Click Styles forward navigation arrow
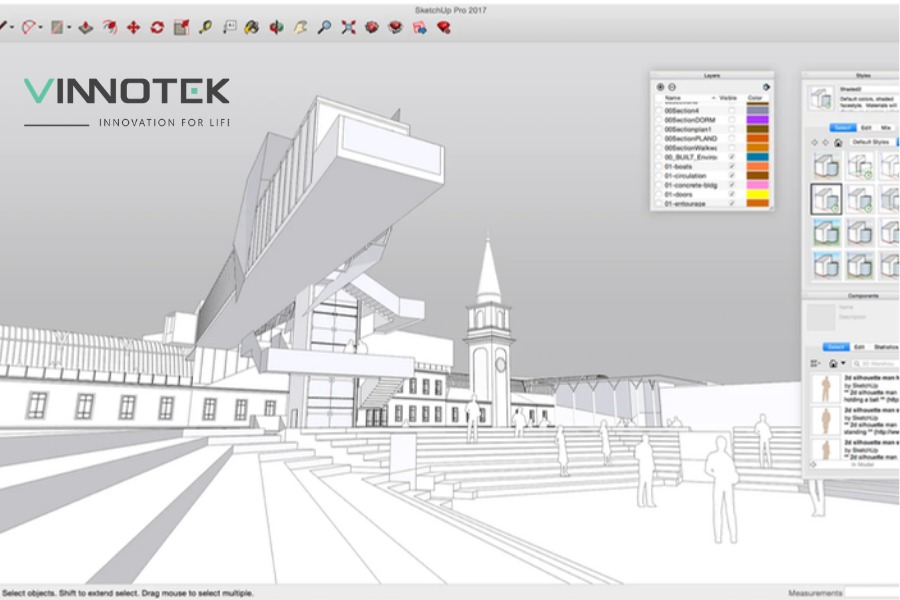Image resolution: width=900 pixels, height=600 pixels. (826, 142)
